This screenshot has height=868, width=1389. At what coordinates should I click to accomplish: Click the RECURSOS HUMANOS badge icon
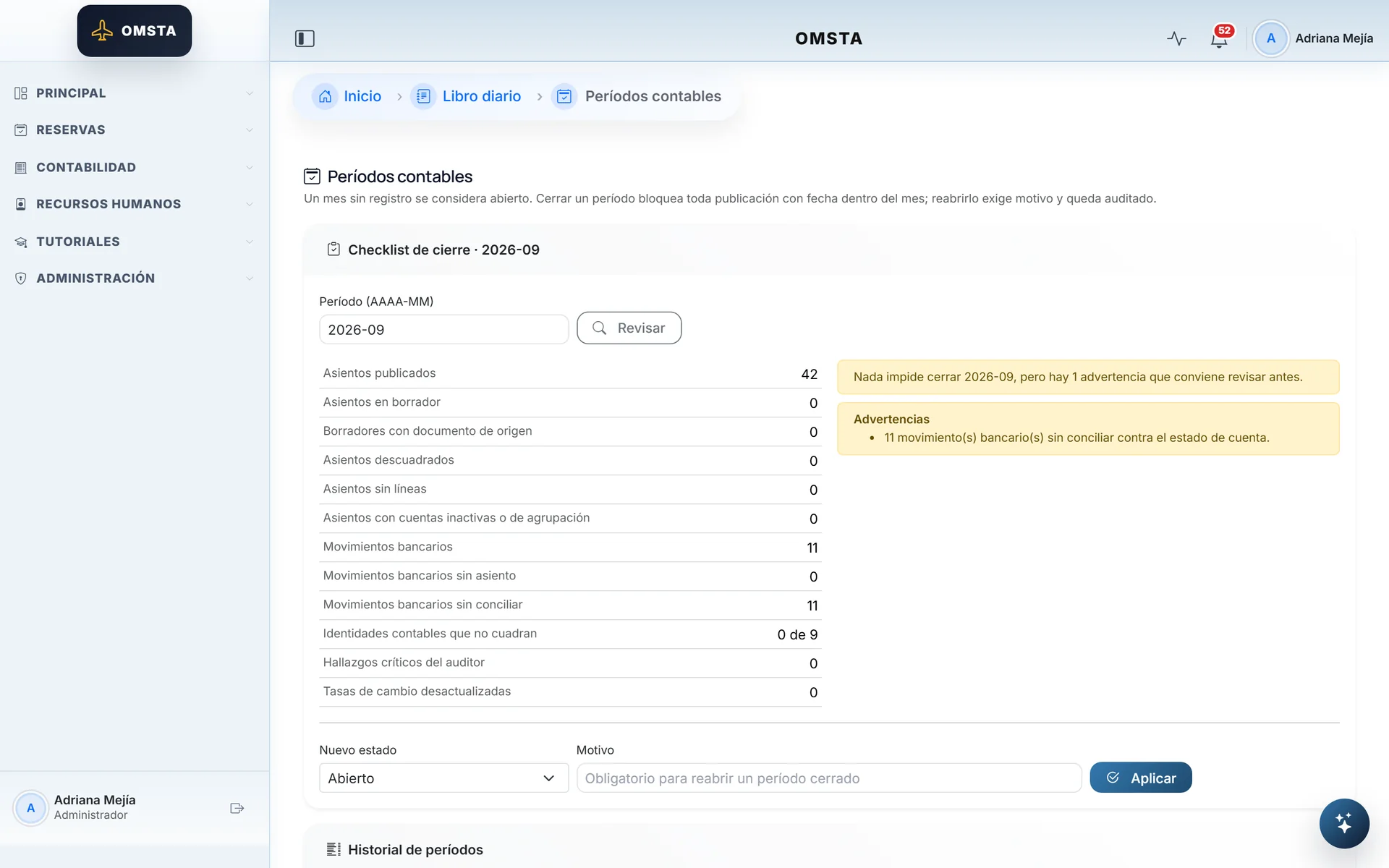(x=21, y=205)
